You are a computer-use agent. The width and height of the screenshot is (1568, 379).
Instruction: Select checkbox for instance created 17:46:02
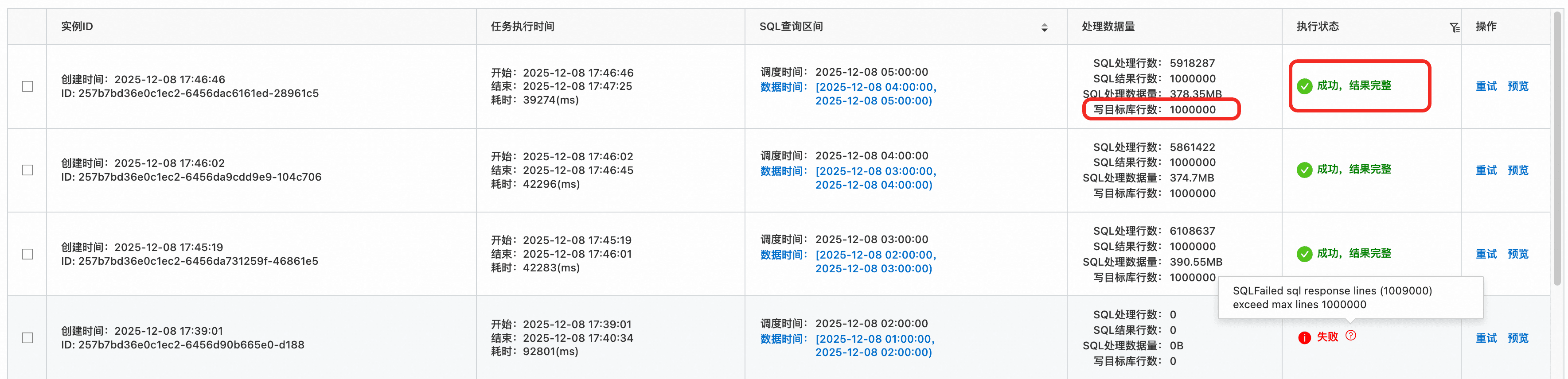pos(27,170)
